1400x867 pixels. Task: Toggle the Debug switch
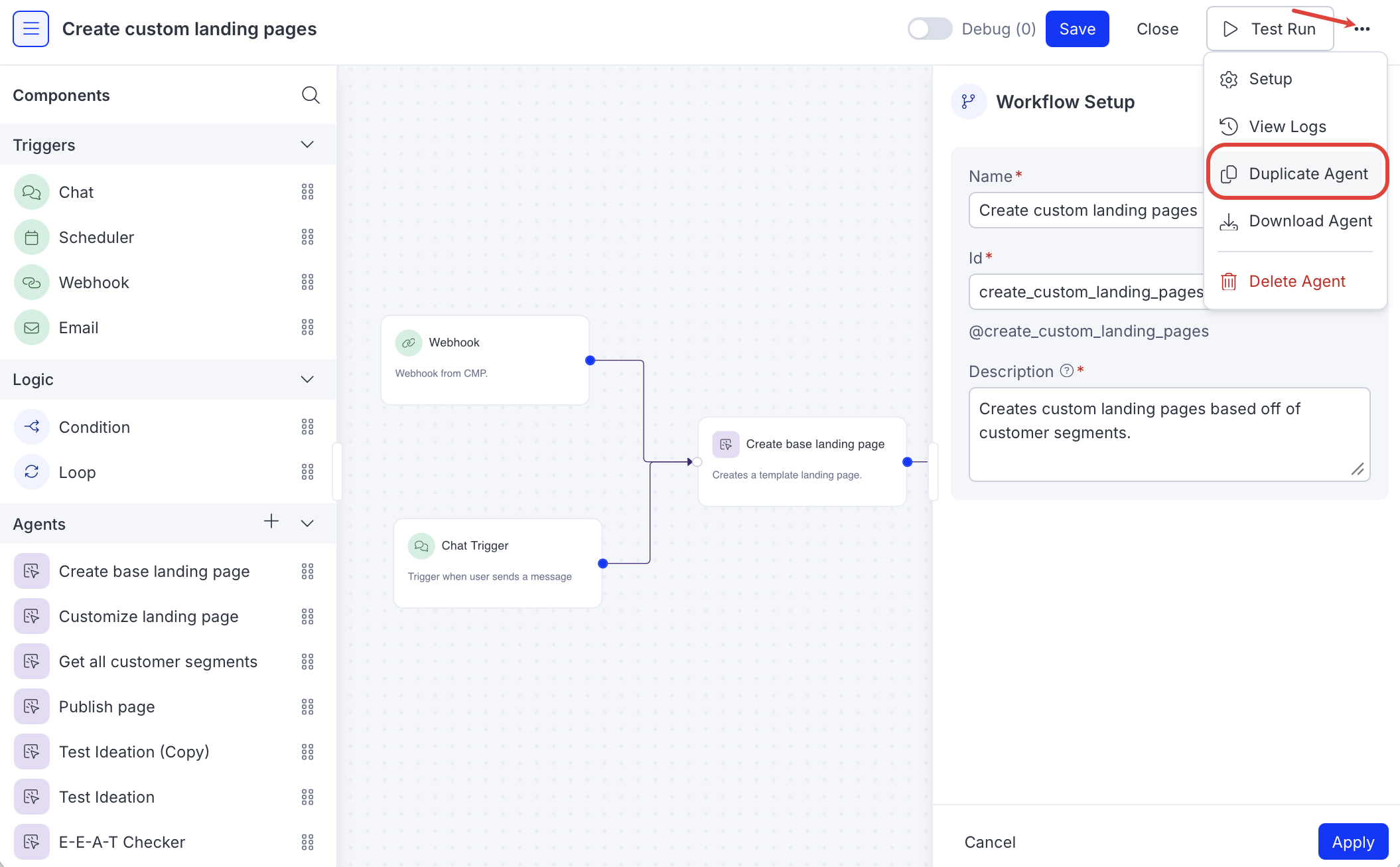(929, 29)
